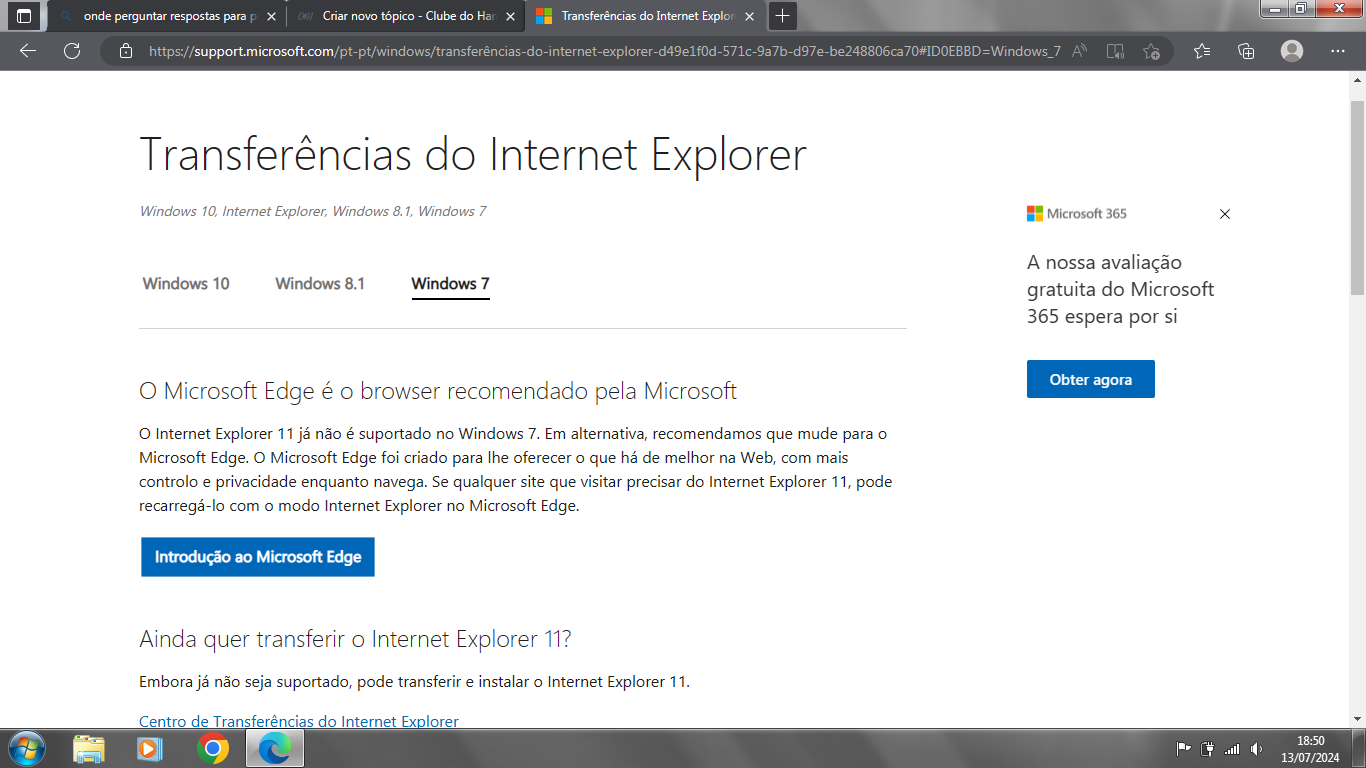Click the page vertical scrollbar thumb
Screen dimensions: 1366x768
click(x=1357, y=198)
